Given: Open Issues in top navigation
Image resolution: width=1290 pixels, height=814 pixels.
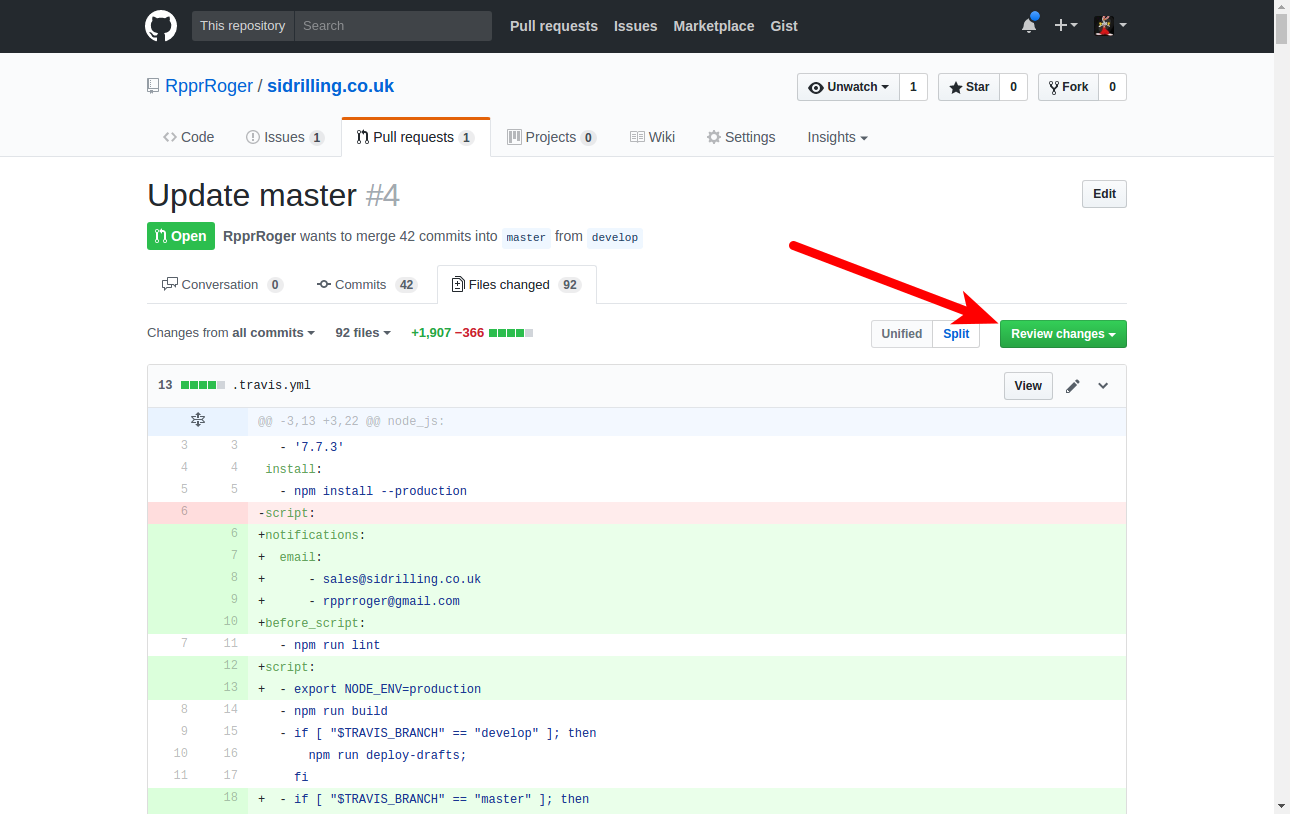Looking at the screenshot, I should pos(636,26).
